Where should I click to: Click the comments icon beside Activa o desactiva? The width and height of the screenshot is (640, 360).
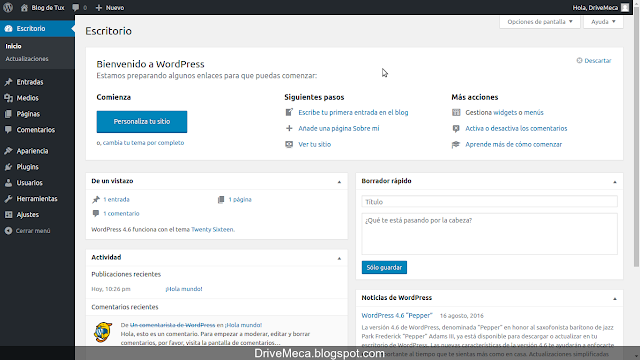pyautogui.click(x=456, y=128)
